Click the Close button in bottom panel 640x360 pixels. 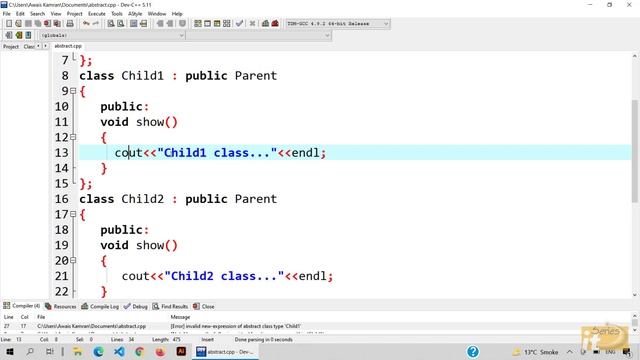coord(204,306)
